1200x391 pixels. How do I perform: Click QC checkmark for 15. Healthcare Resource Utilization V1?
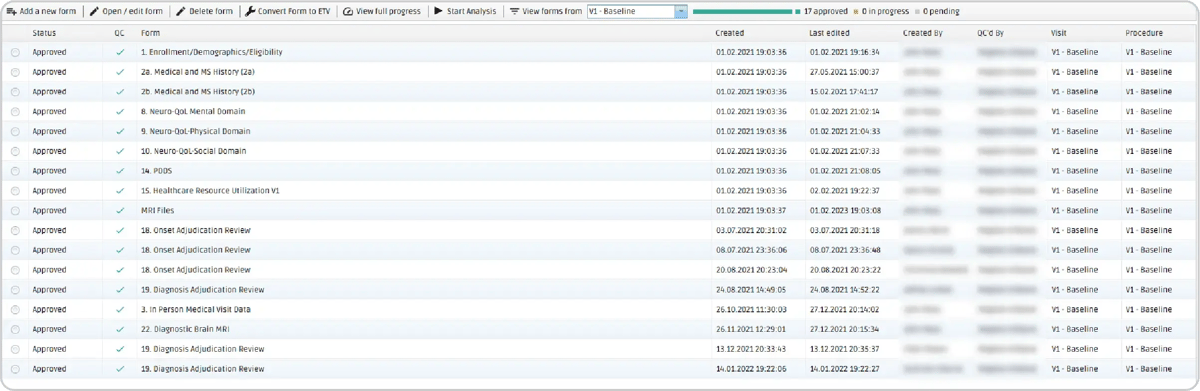pyautogui.click(x=120, y=191)
